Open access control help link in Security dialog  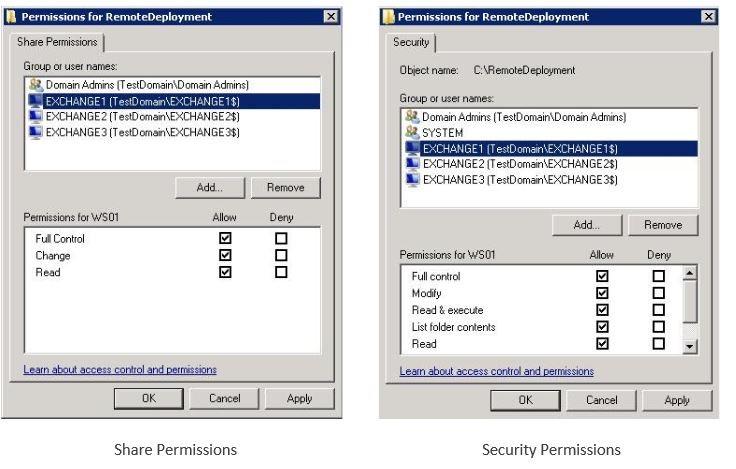click(496, 371)
